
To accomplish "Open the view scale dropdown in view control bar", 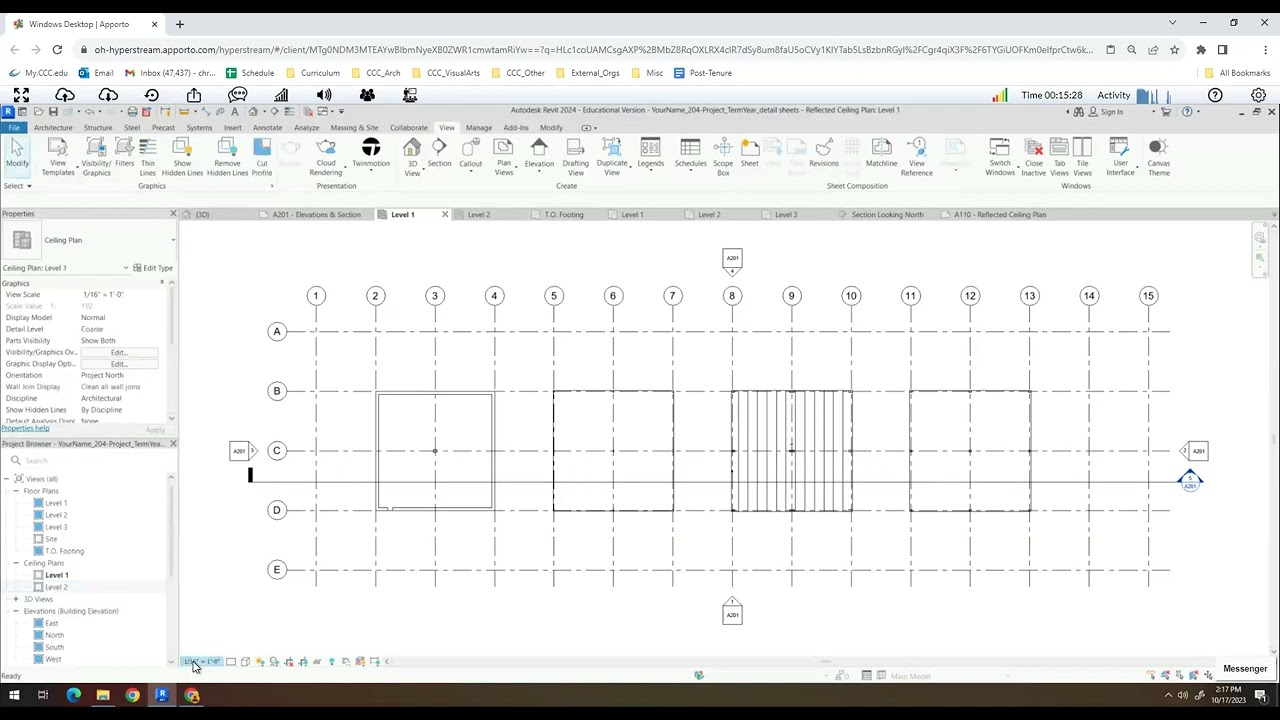I will coord(201,662).
